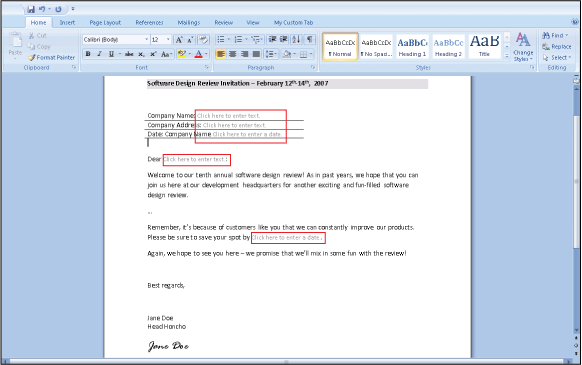Apply the Heading 1 style

click(x=412, y=46)
